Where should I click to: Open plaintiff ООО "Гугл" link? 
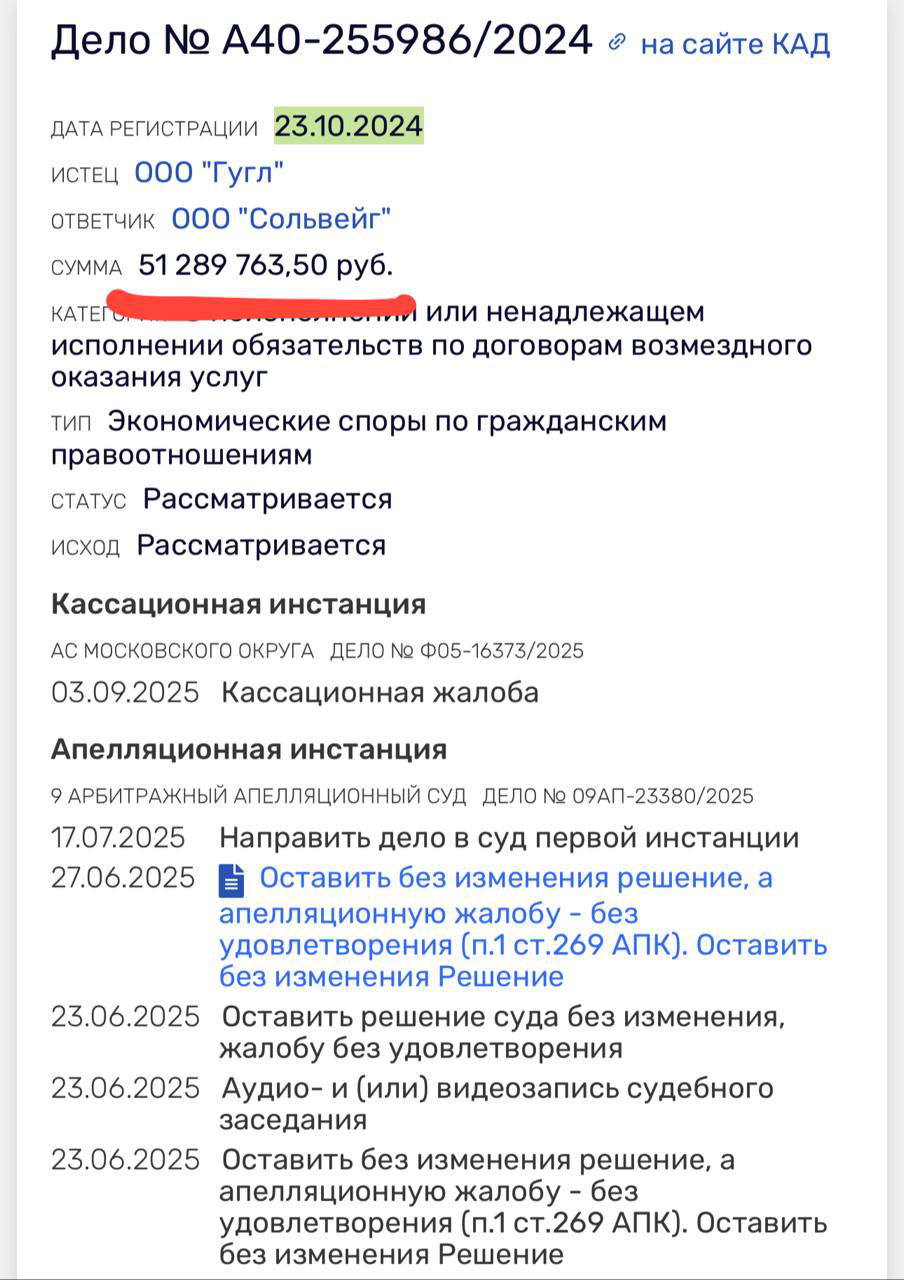tap(209, 174)
